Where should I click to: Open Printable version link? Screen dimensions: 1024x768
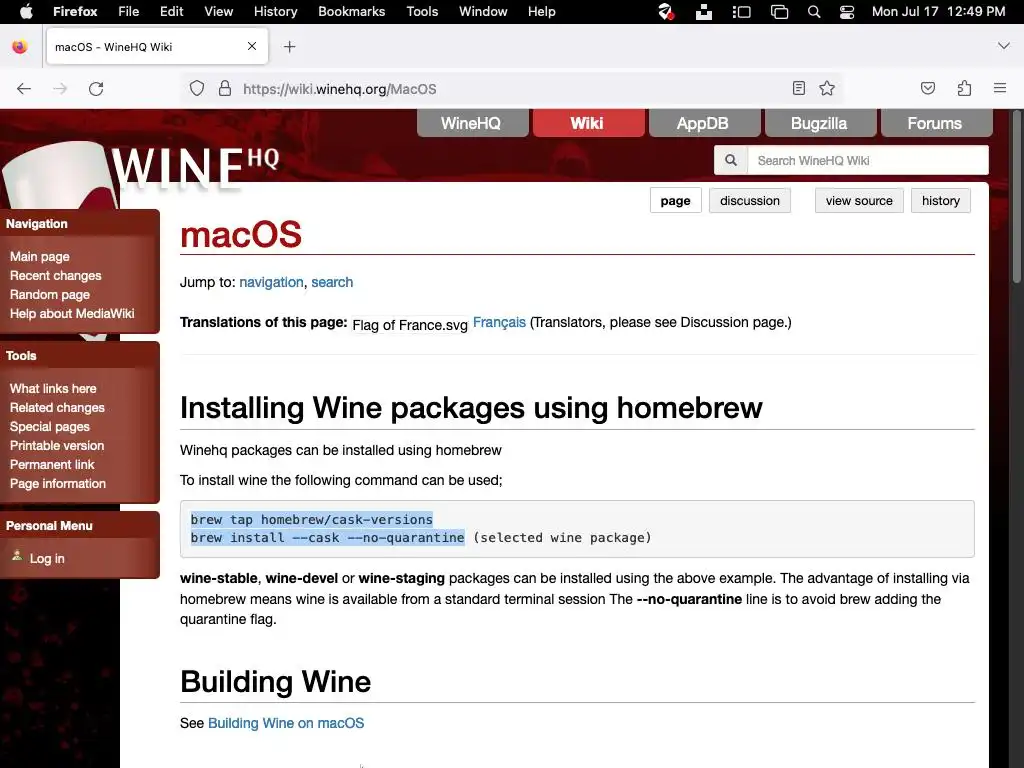pos(57,445)
